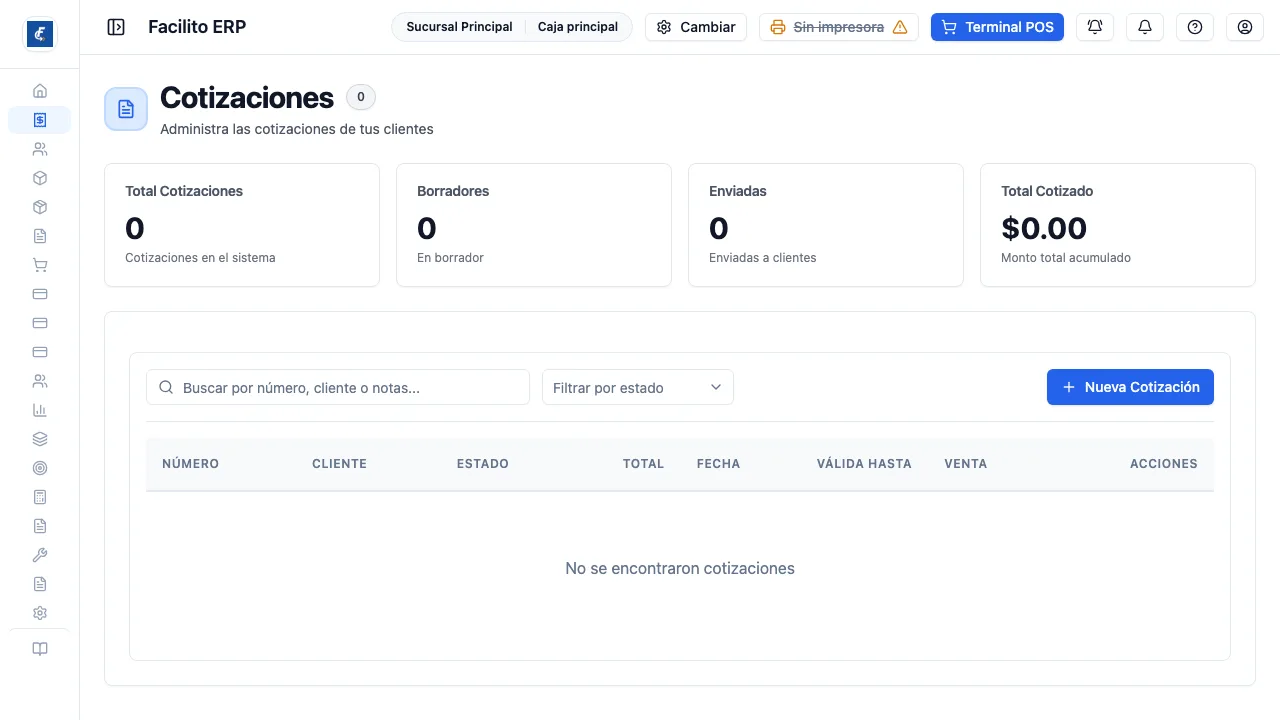This screenshot has width=1280, height=720.
Task: Open the help question mark icon
Action: [x=1195, y=27]
